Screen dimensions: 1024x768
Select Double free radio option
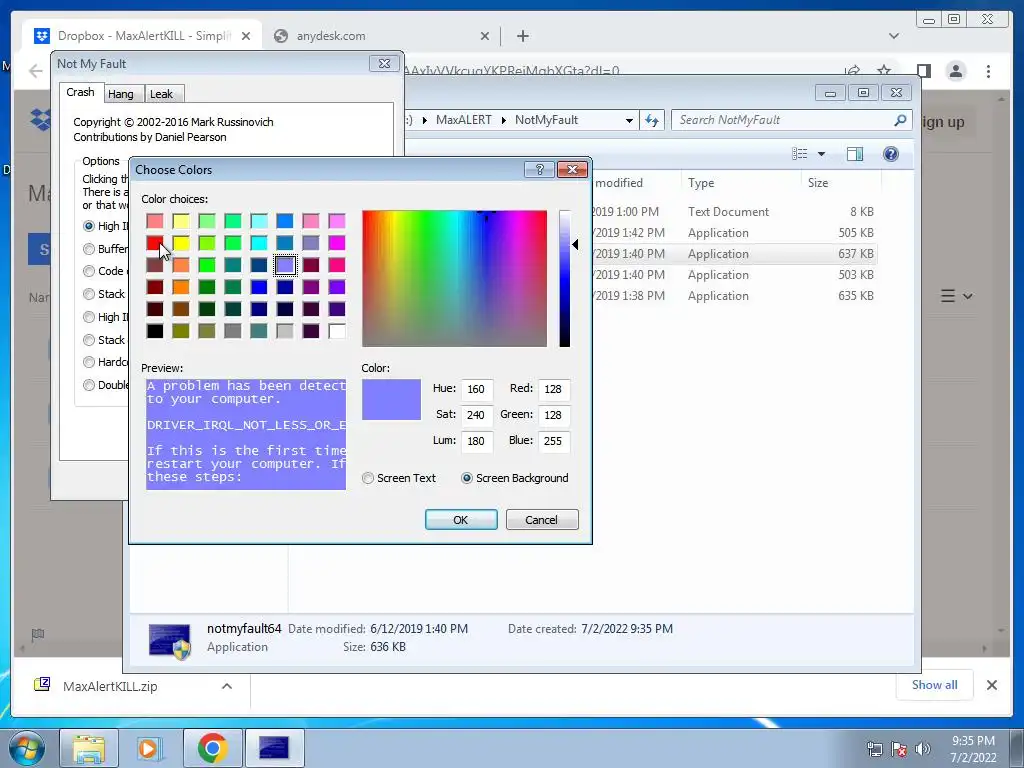pyautogui.click(x=89, y=385)
